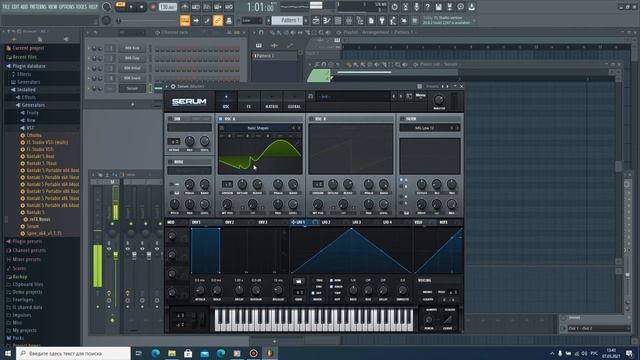Screen dimensions: 640x360
Task: Click the record button in transport
Action: click(153, 7)
